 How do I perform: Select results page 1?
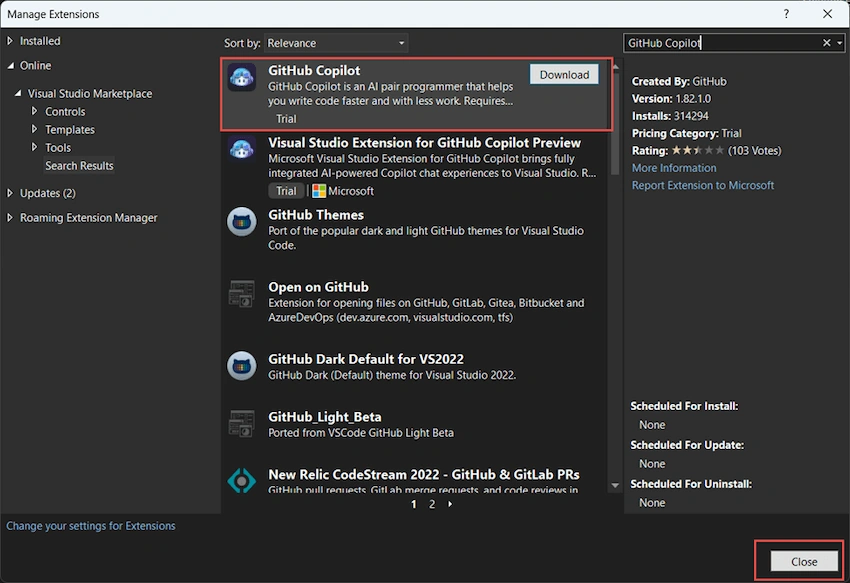[414, 504]
